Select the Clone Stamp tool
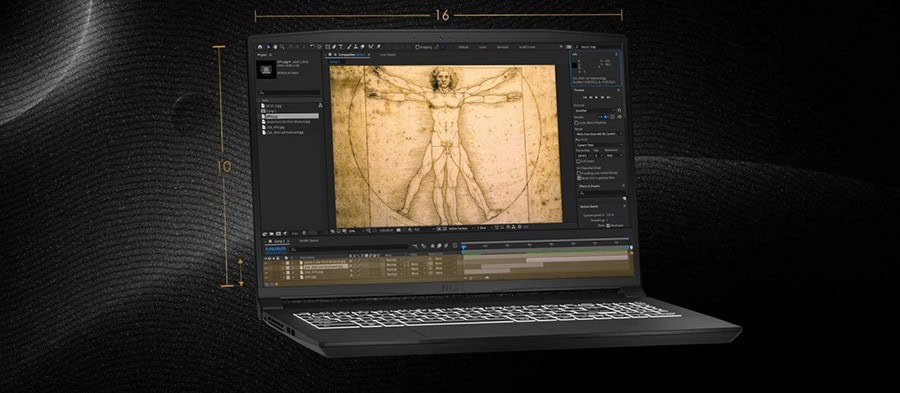This screenshot has height=393, width=900. pos(356,46)
